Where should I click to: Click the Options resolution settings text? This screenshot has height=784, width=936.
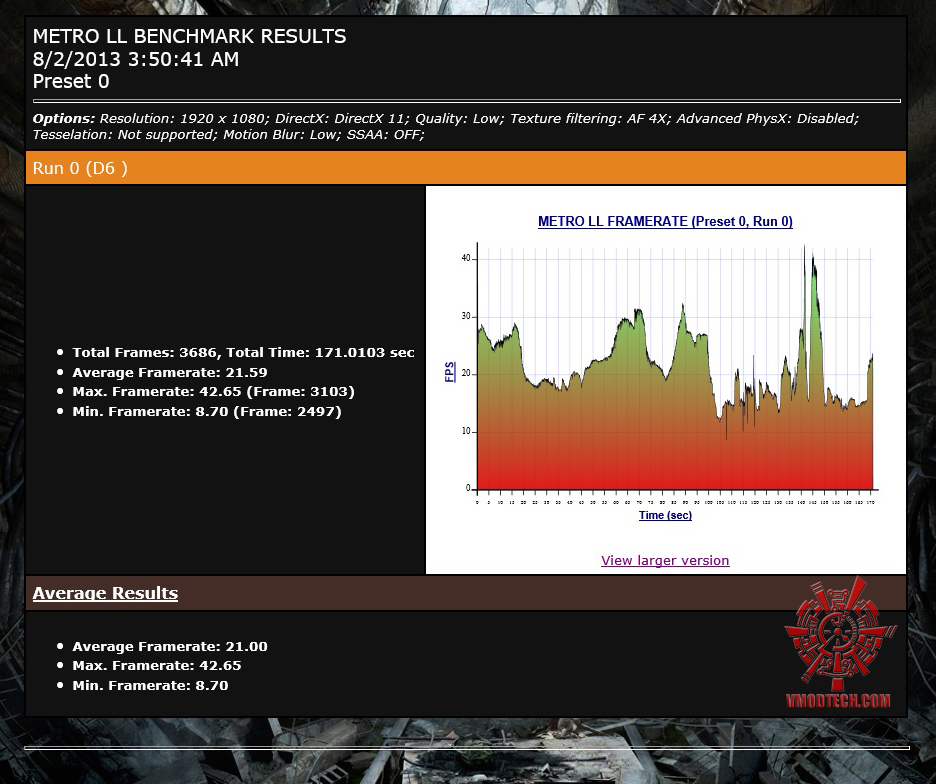[445, 127]
